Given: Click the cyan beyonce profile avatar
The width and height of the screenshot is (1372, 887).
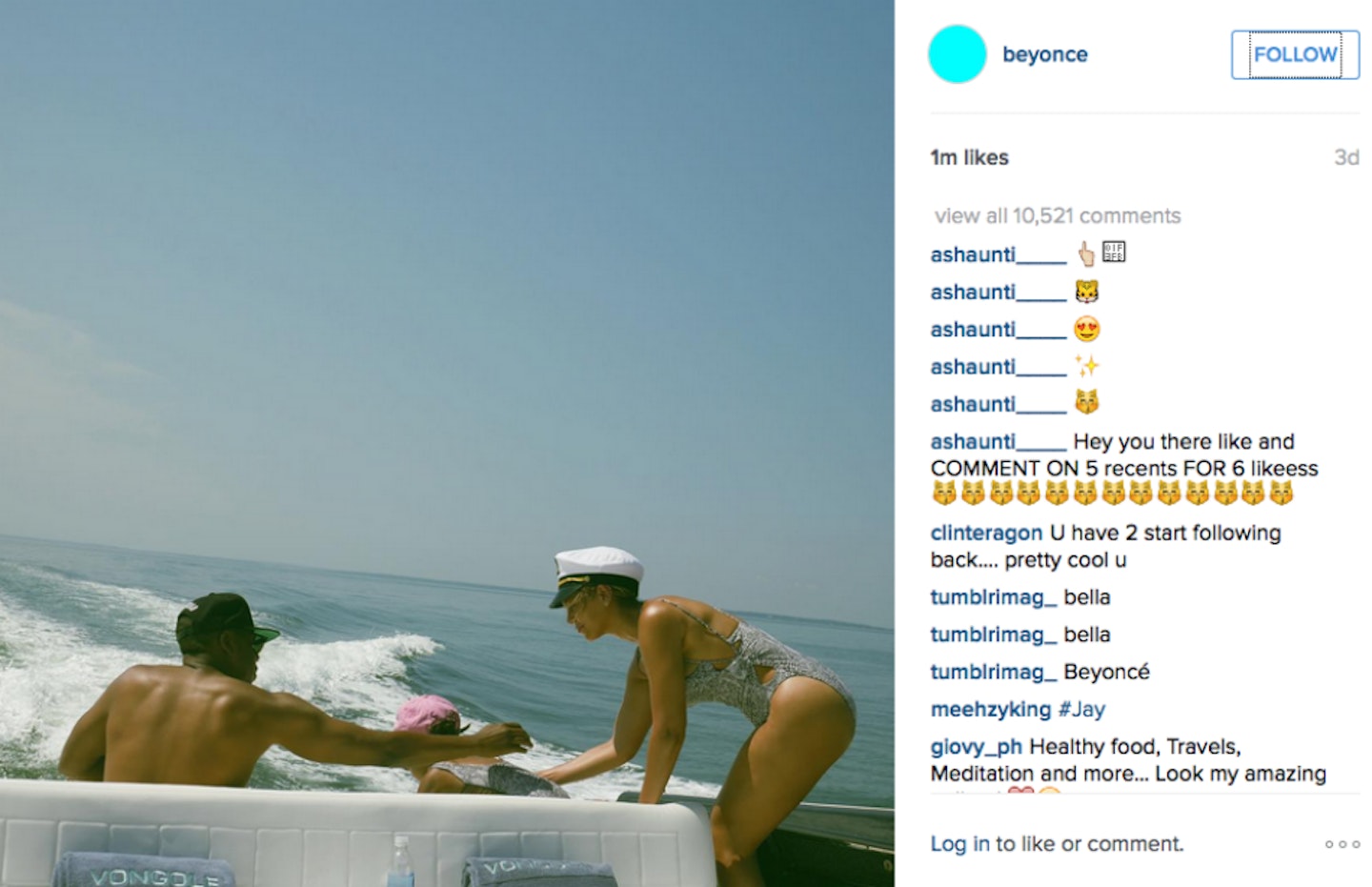Looking at the screenshot, I should pos(957,54).
